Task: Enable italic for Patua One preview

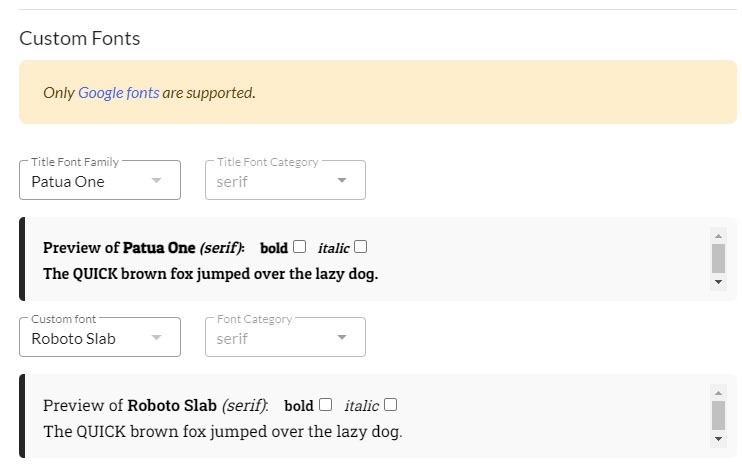Action: (x=361, y=247)
